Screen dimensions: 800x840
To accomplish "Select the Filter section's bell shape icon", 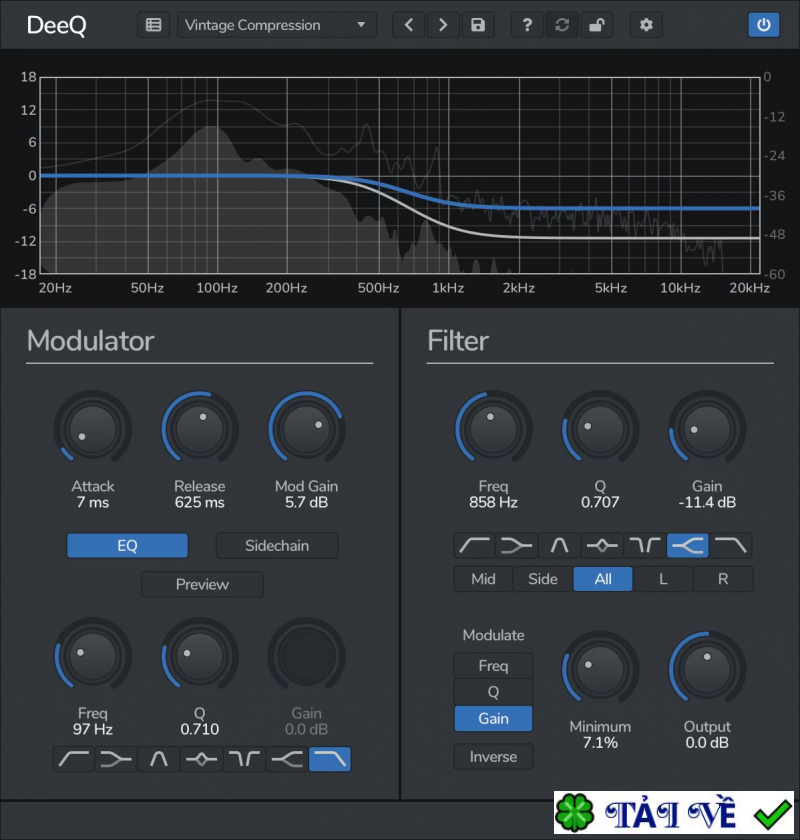I will 559,546.
